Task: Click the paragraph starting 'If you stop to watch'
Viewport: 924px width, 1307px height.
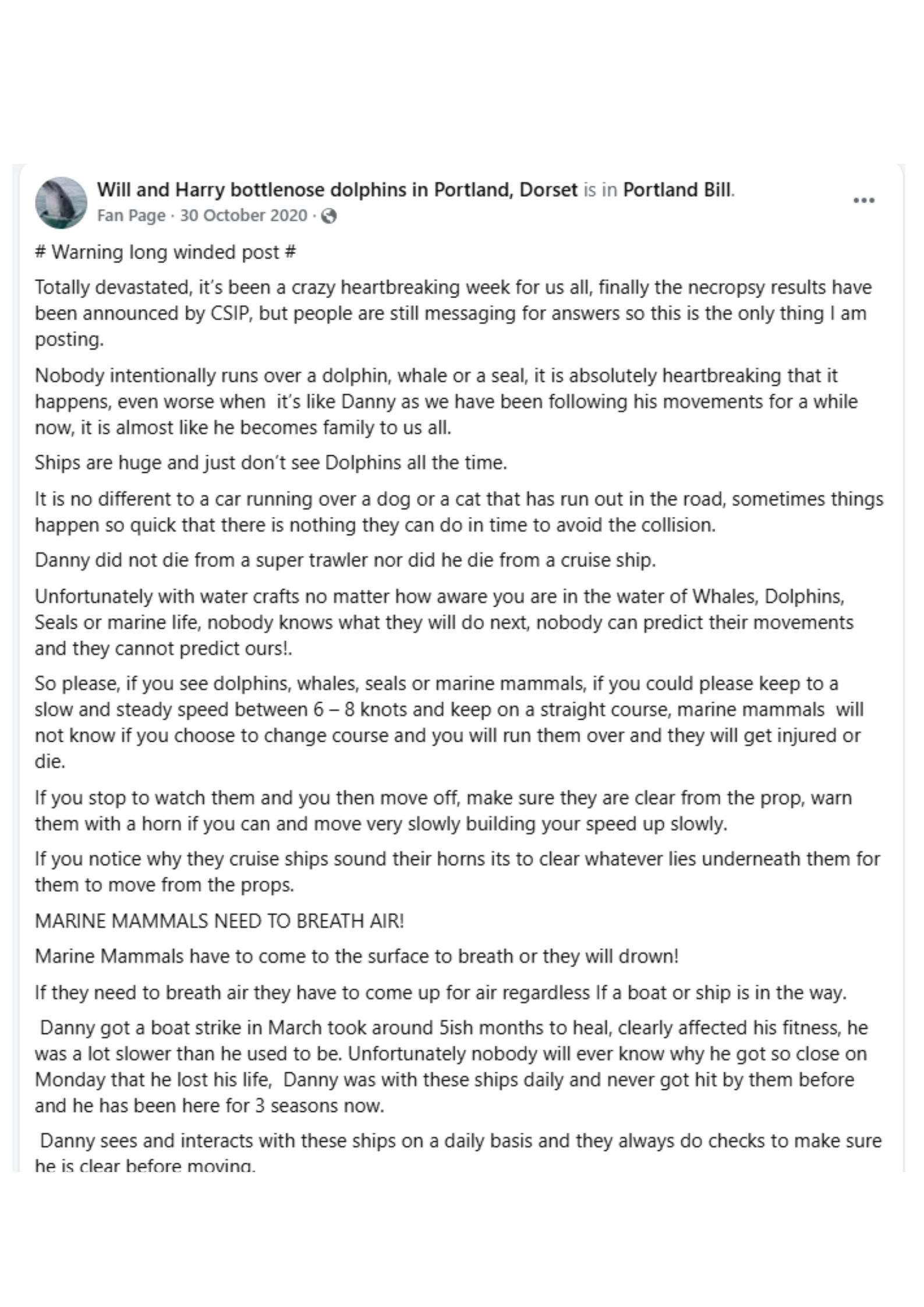Action: (442, 810)
